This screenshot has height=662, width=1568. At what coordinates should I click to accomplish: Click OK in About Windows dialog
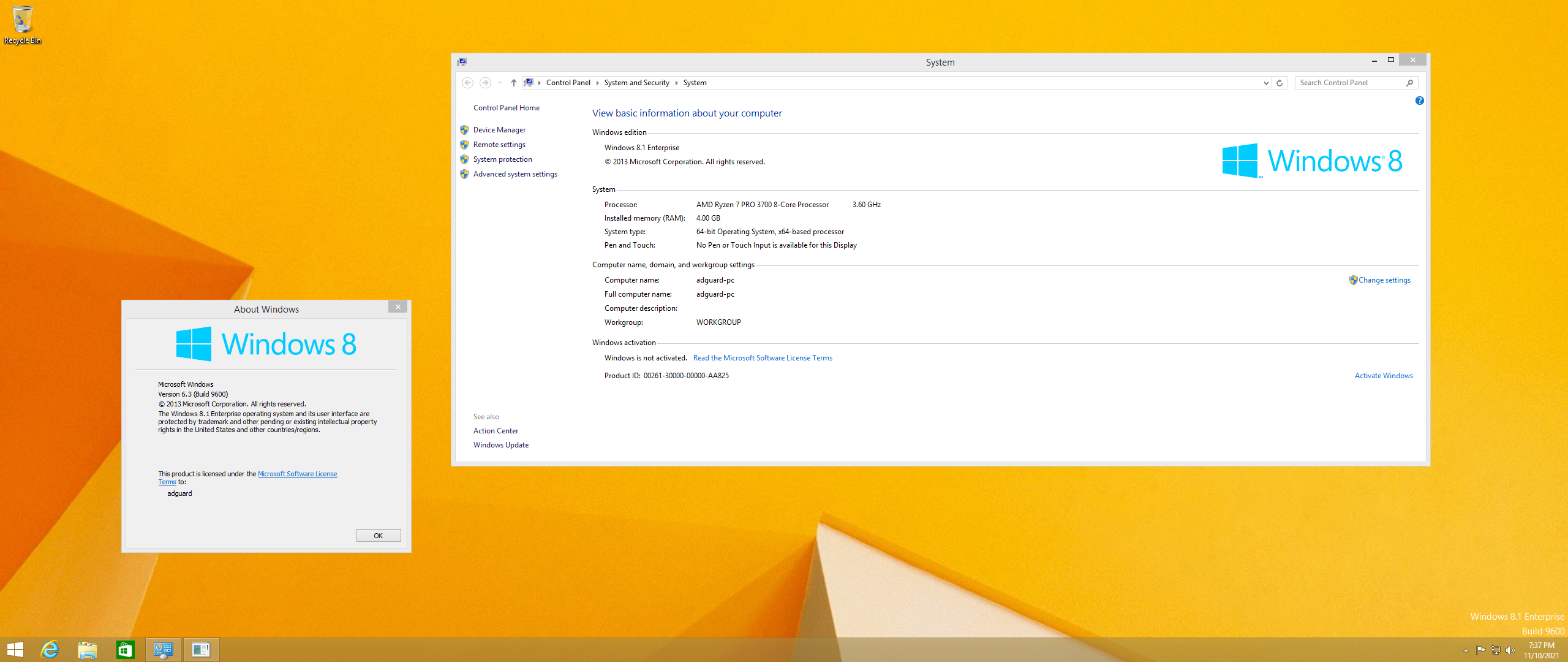click(379, 536)
